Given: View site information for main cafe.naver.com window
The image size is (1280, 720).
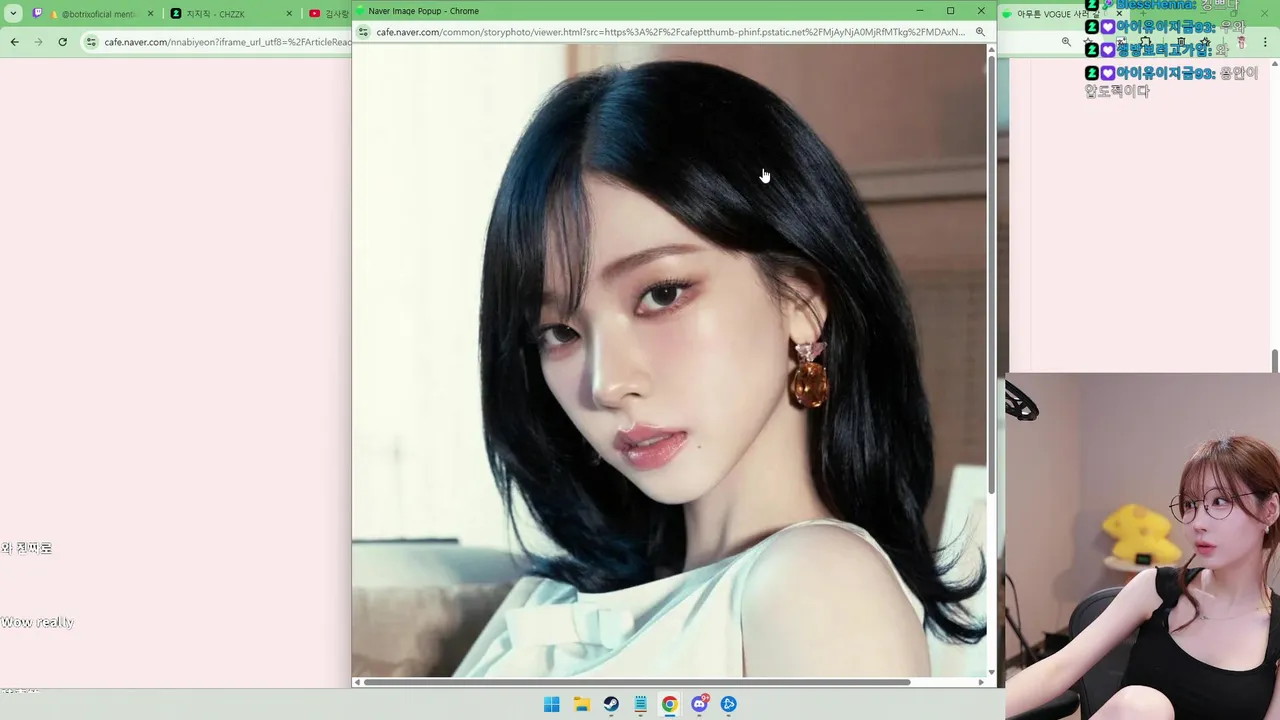Looking at the screenshot, I should pos(91,42).
